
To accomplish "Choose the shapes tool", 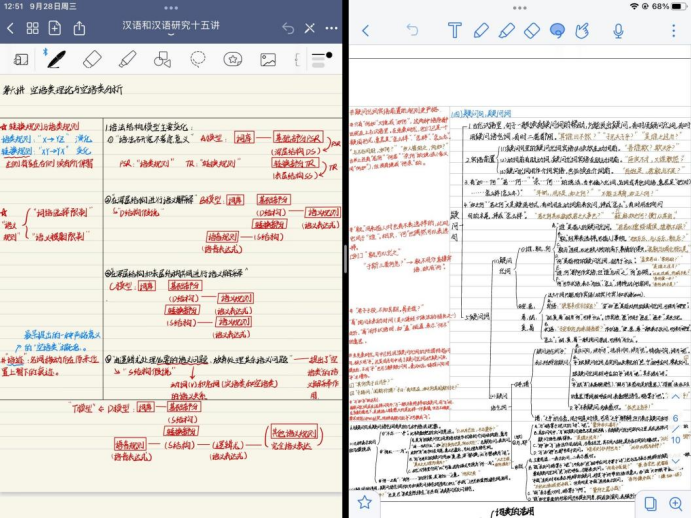I will (x=162, y=59).
